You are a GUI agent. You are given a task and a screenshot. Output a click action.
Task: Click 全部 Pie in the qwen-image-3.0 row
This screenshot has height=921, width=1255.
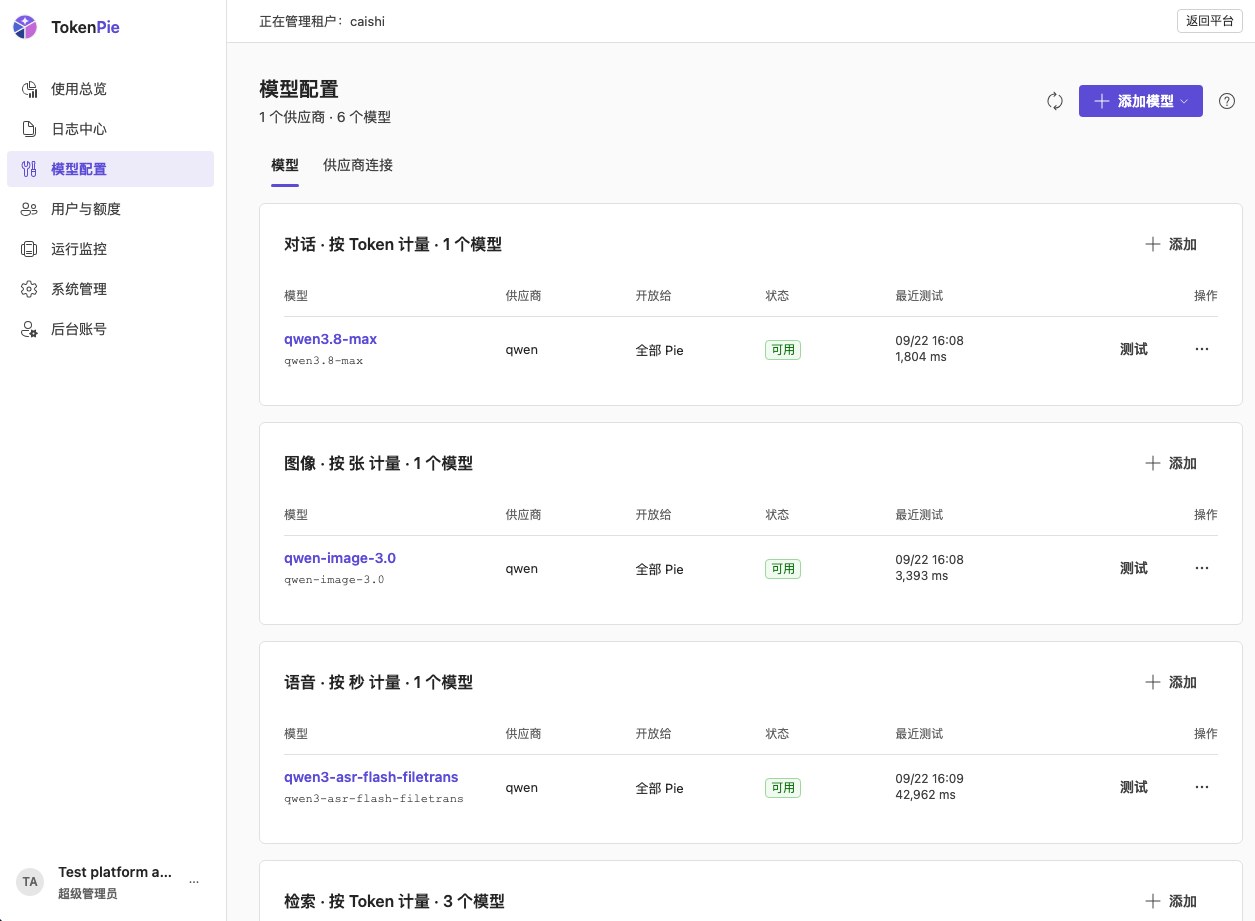(660, 569)
